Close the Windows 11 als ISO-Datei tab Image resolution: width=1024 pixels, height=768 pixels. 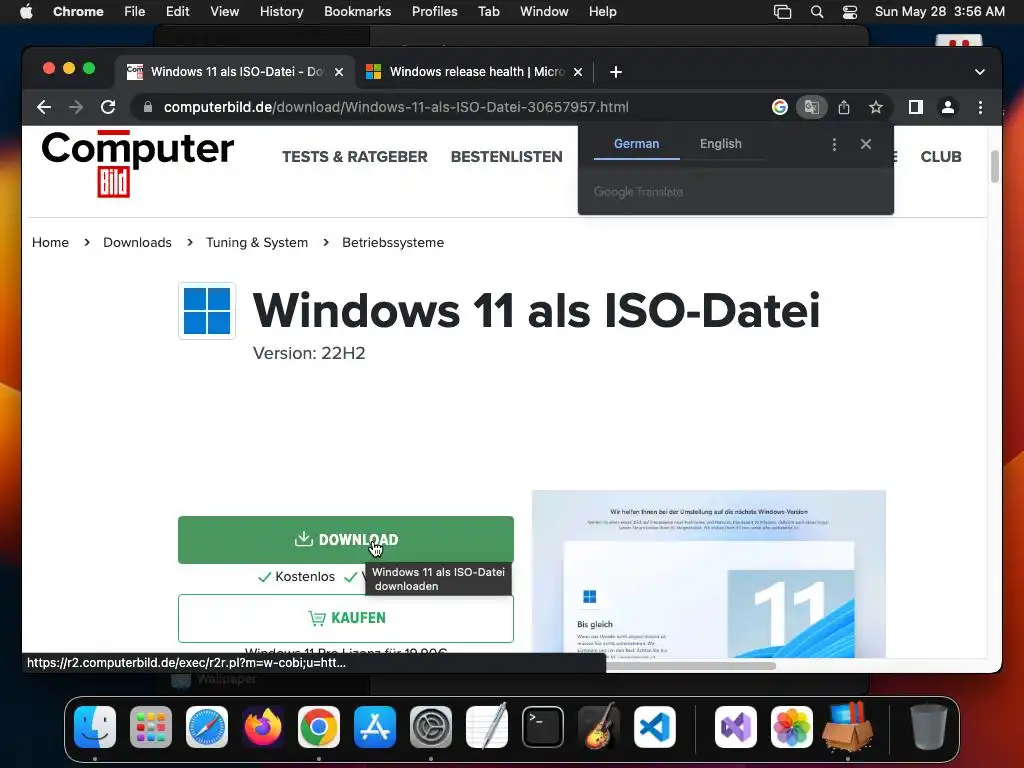[339, 72]
